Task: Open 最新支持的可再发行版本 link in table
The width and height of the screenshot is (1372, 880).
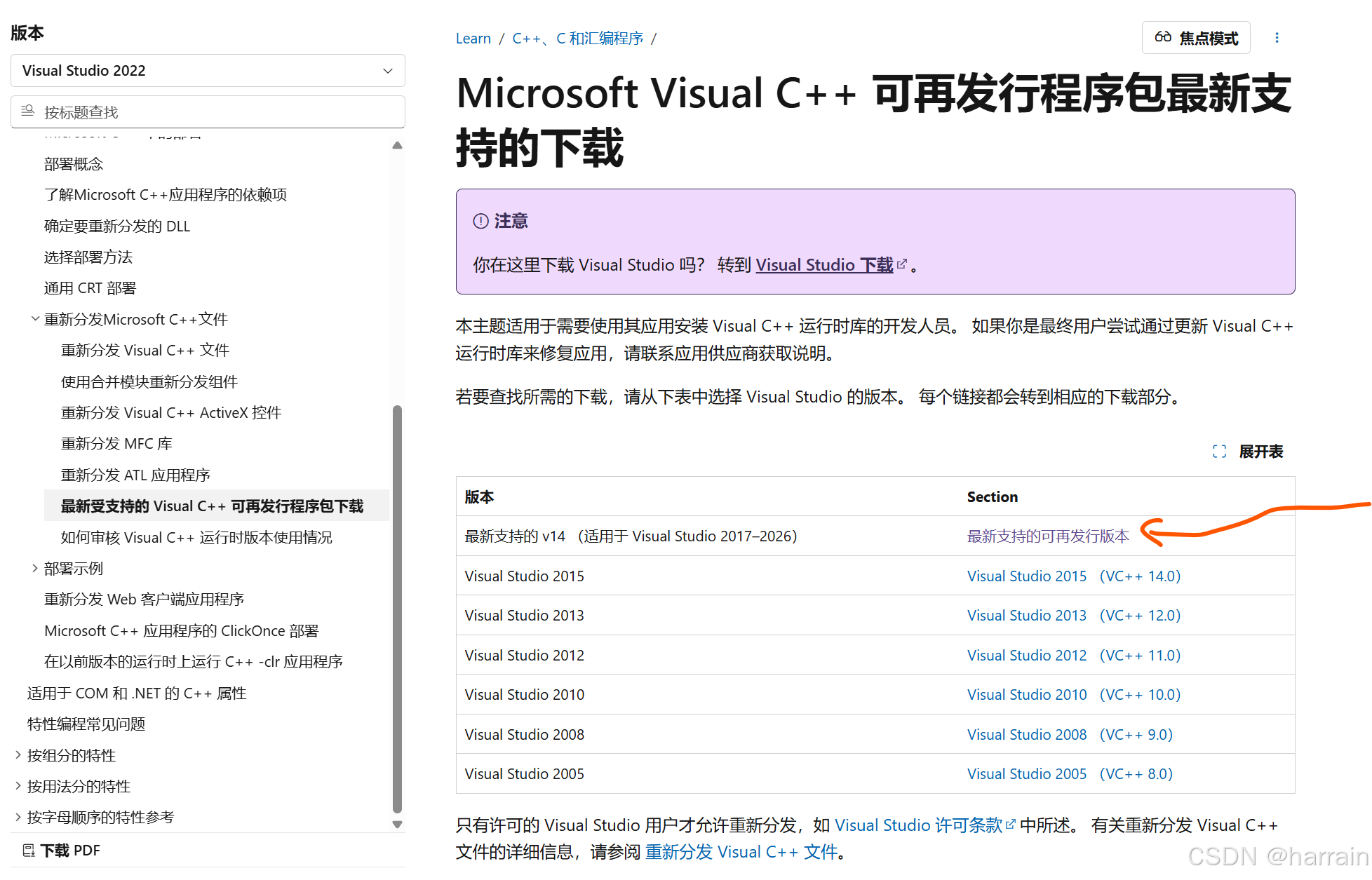Action: click(1047, 536)
